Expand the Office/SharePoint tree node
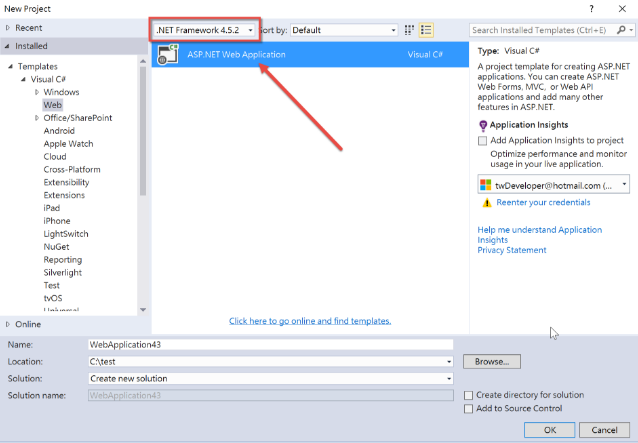638x443 pixels. pos(37,118)
